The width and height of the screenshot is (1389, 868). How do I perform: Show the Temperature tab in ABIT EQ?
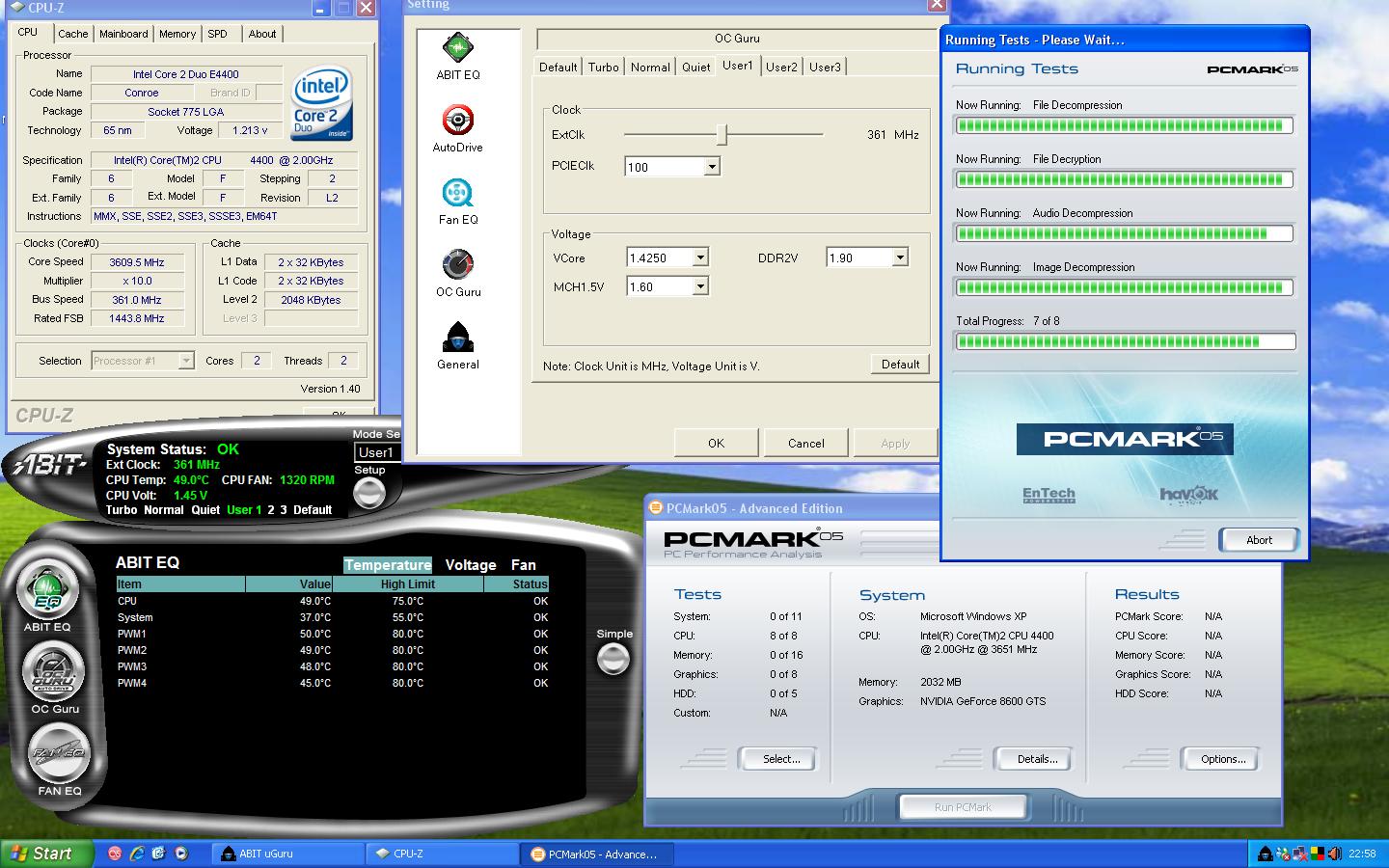(x=388, y=565)
